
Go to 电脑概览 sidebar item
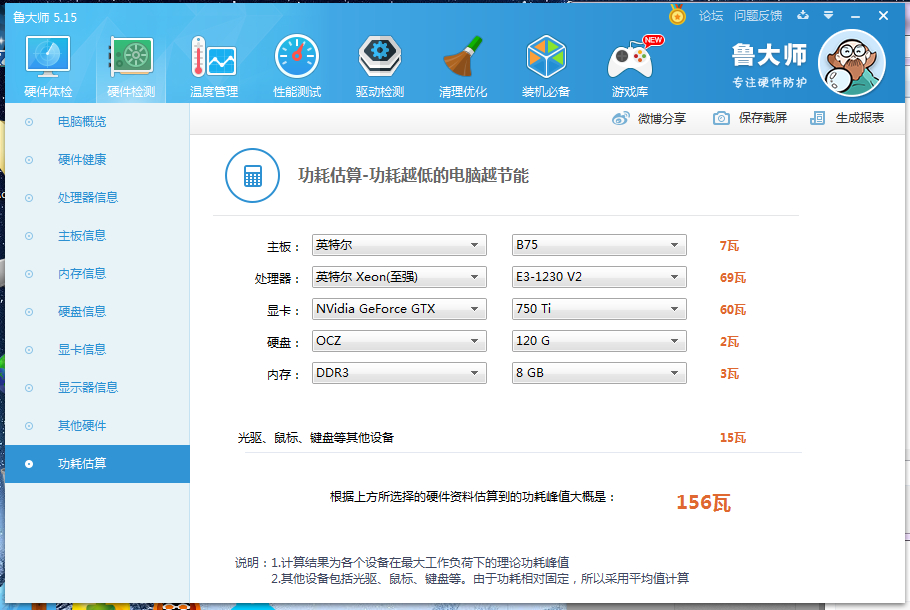coord(98,122)
